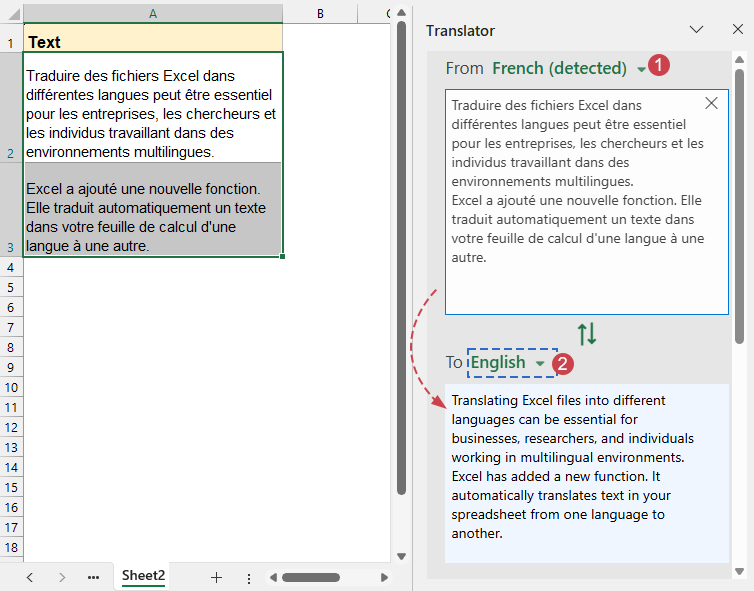
Task: Swap the From and To languages
Action: tap(587, 334)
